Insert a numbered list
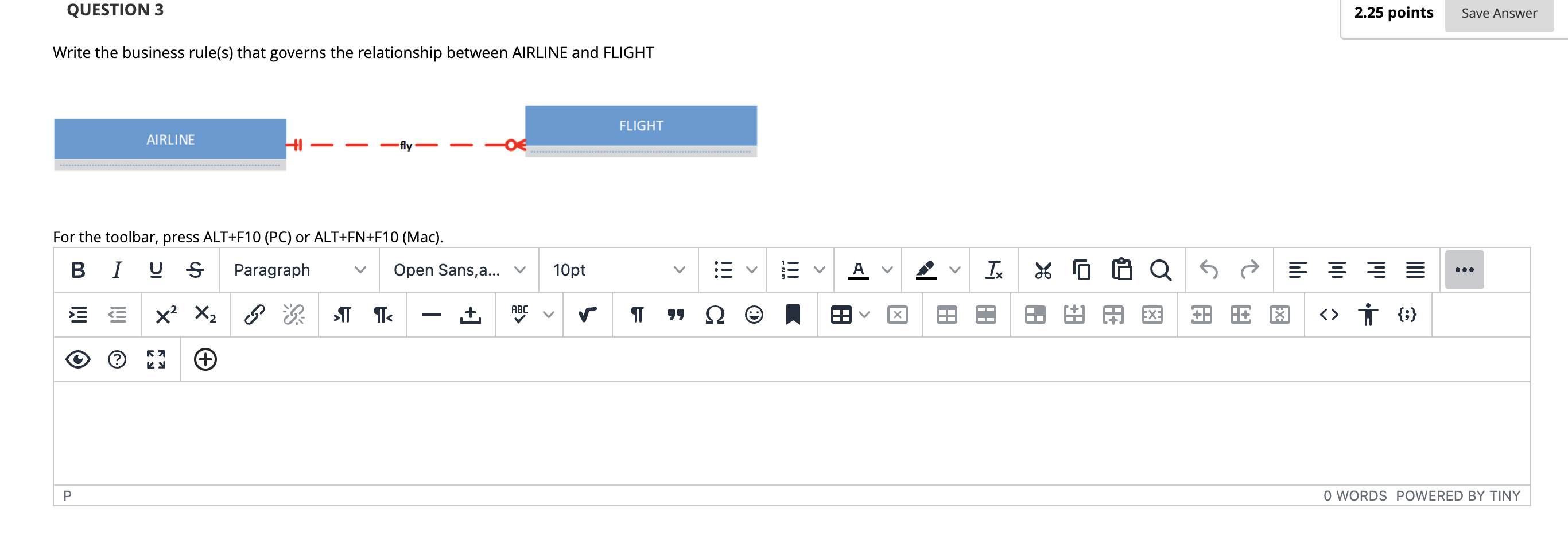This screenshot has height=535, width=1568. (790, 270)
